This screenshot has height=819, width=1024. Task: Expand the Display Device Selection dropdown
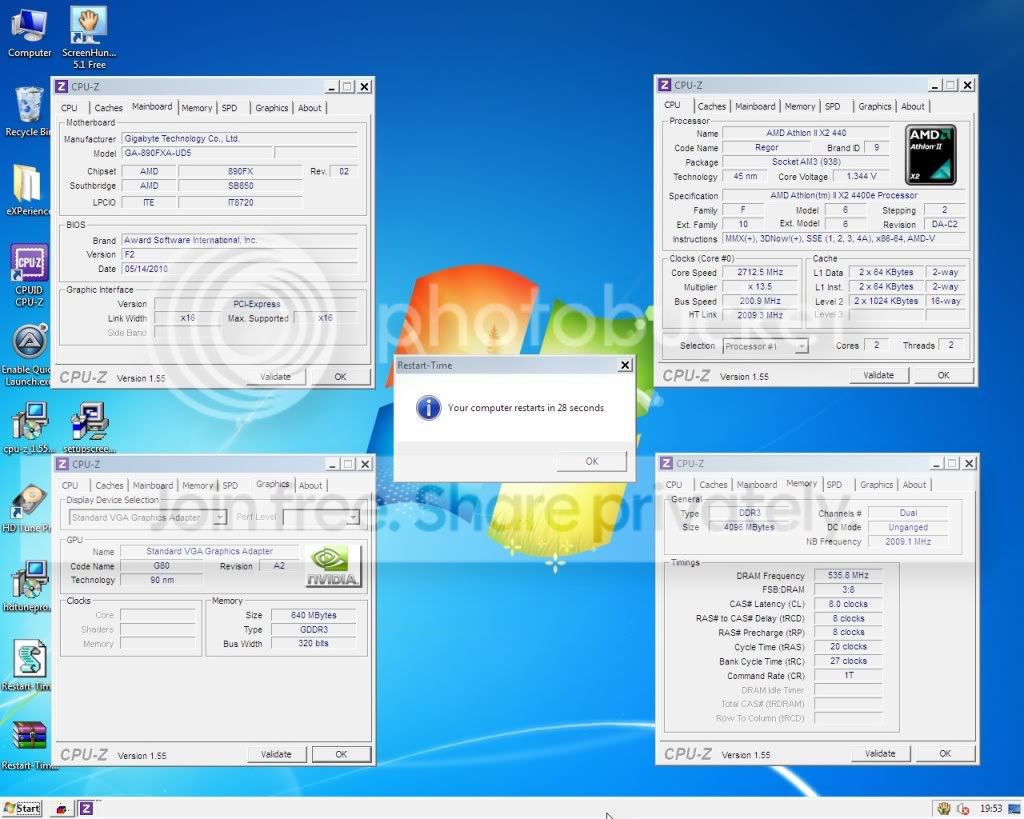coord(220,517)
